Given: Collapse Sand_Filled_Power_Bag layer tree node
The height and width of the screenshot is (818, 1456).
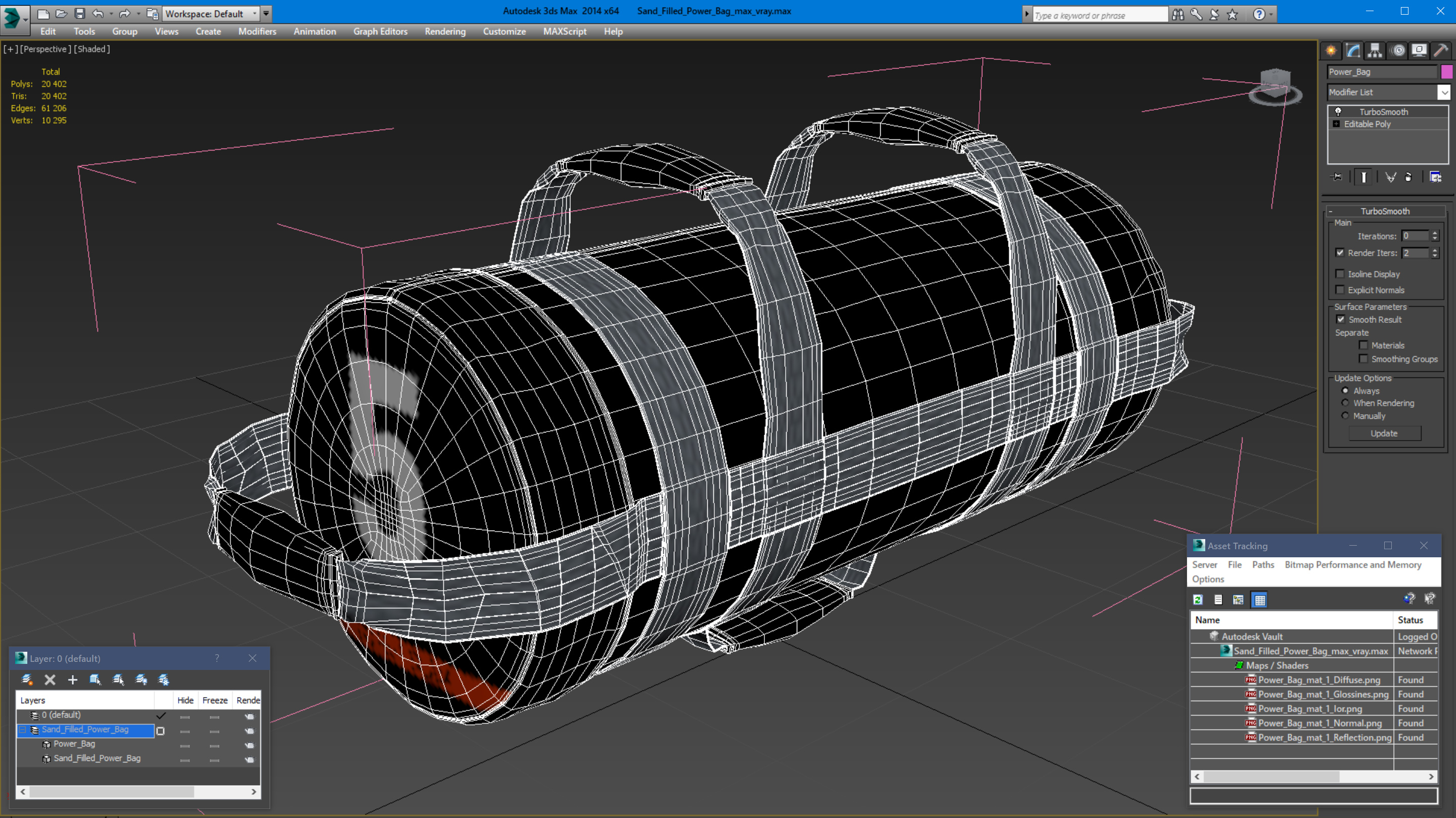Looking at the screenshot, I should pos(23,730).
